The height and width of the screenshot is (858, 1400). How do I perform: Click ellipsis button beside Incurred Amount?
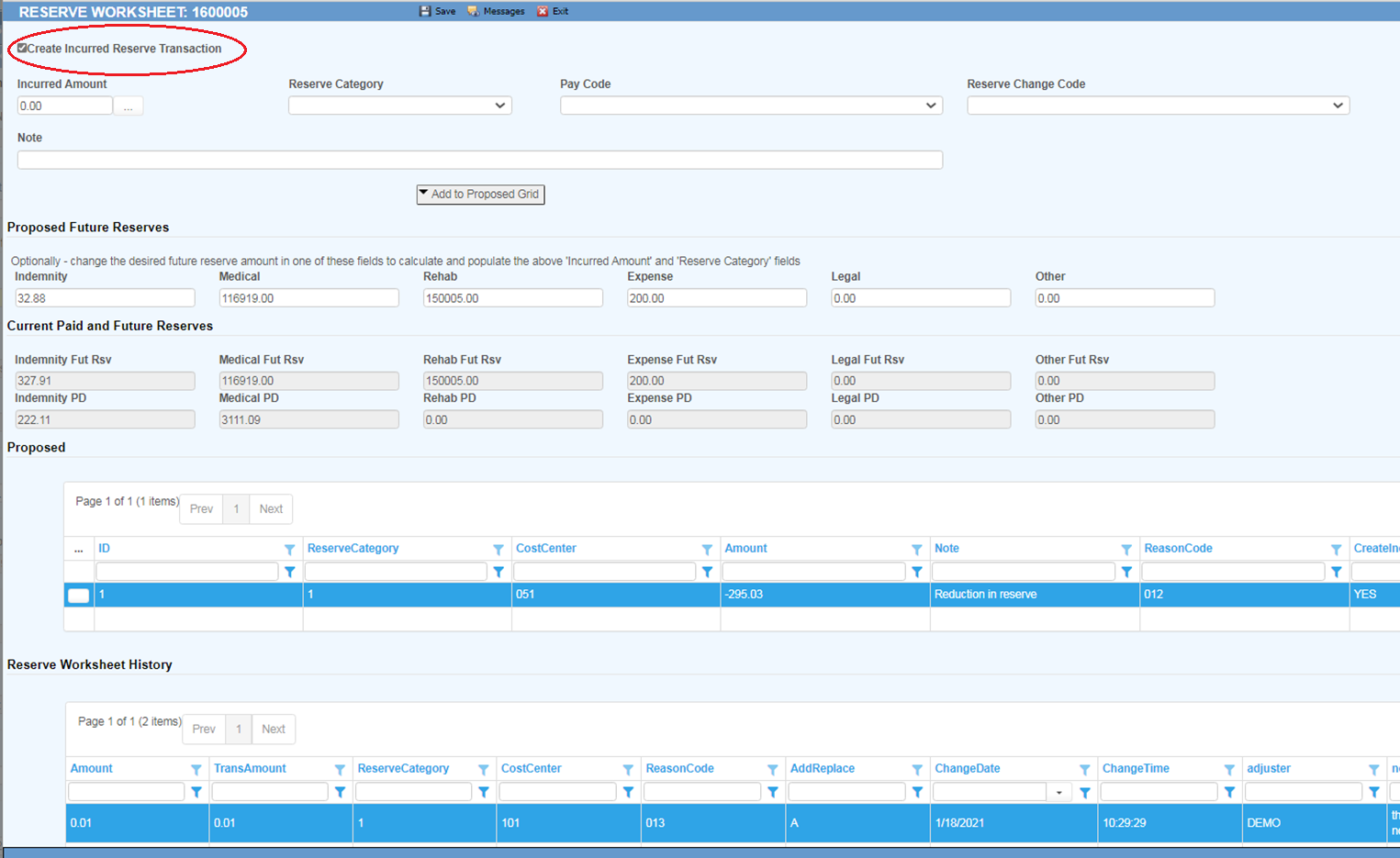[x=129, y=106]
